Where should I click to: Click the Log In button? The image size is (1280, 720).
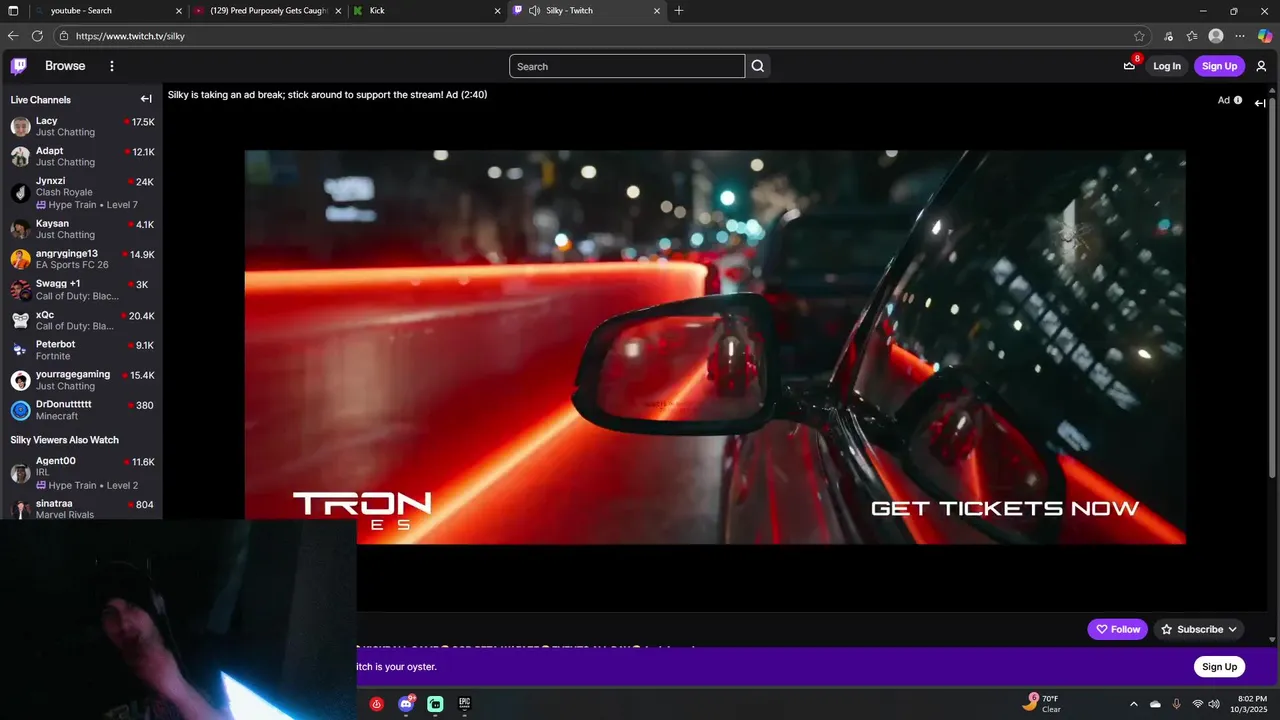coord(1167,66)
